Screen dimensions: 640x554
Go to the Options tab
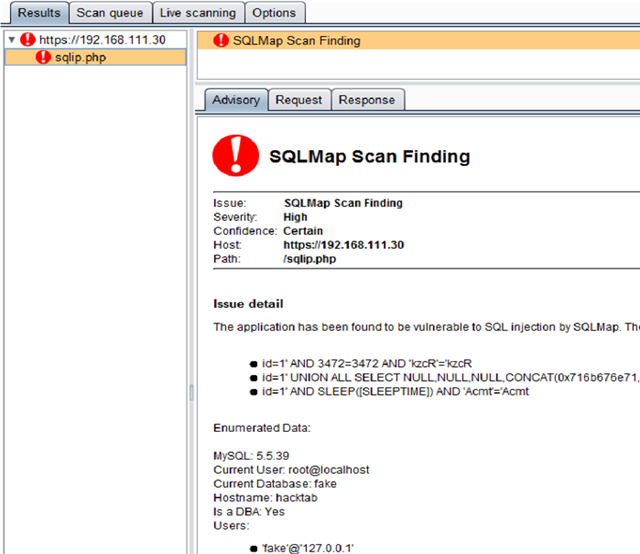(x=274, y=13)
